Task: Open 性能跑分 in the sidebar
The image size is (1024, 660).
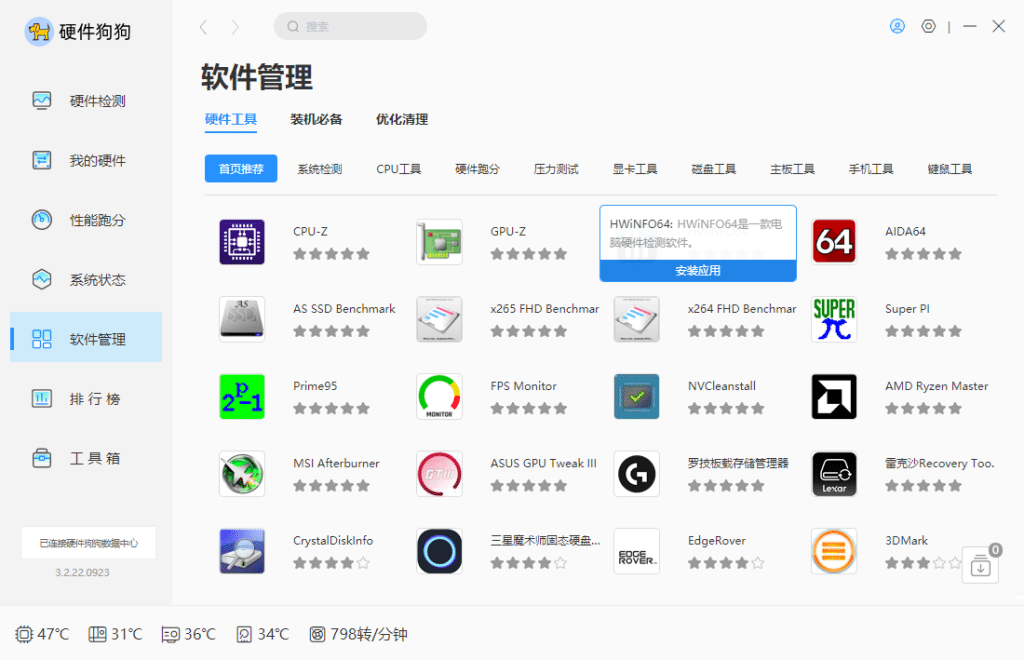Action: pyautogui.click(x=86, y=219)
